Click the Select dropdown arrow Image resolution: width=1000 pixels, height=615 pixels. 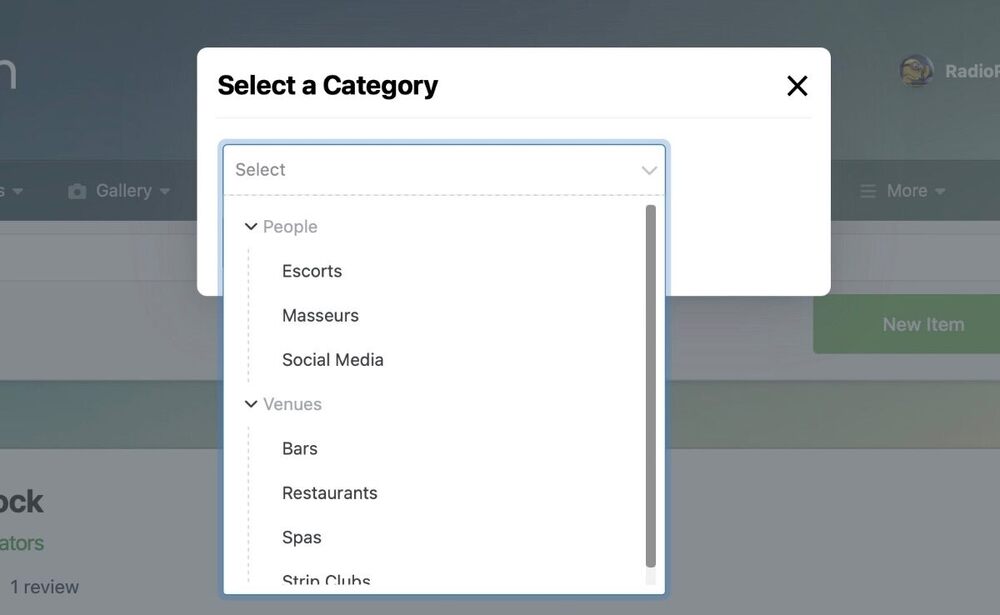click(x=649, y=170)
